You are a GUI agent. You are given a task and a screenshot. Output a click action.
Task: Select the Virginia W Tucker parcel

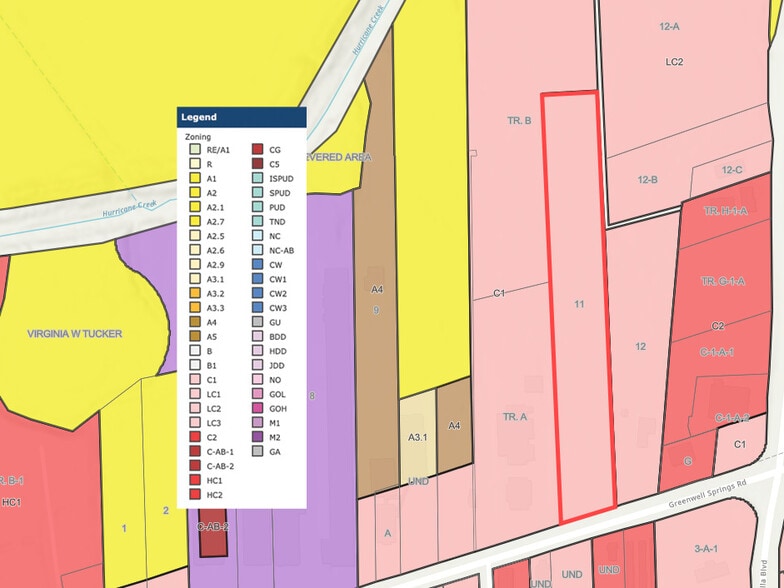click(x=75, y=334)
